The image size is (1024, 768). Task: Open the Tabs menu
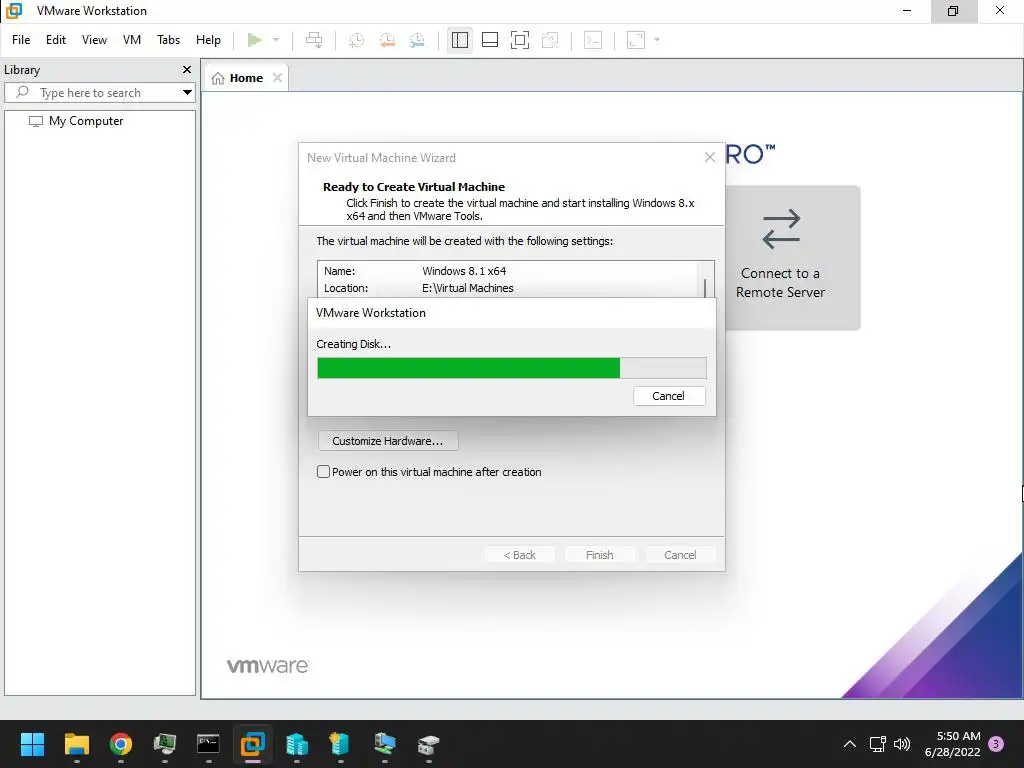click(168, 40)
